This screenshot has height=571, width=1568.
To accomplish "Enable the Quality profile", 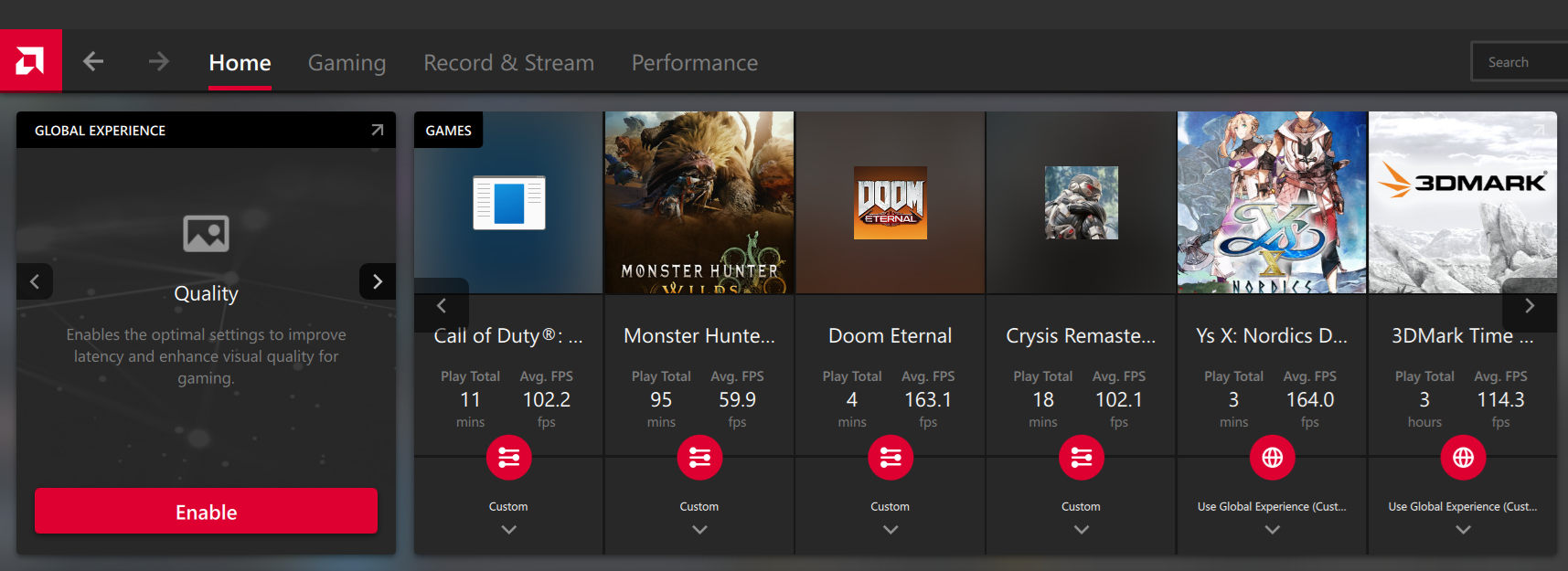I will [206, 511].
